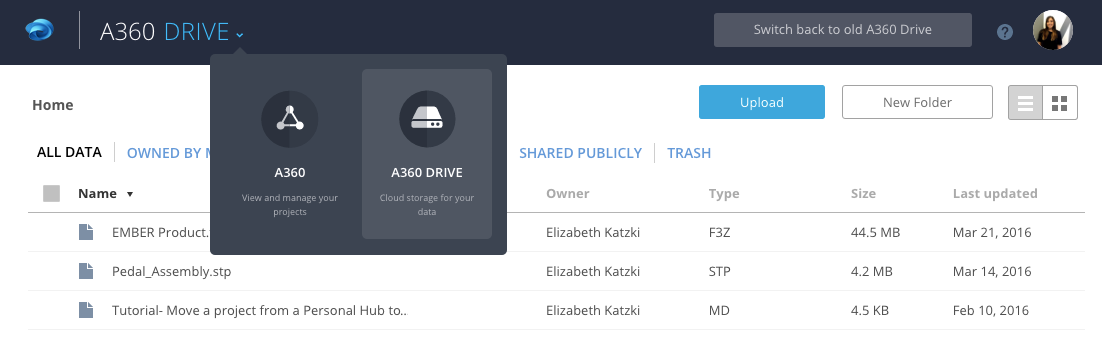Image resolution: width=1102 pixels, height=361 pixels.
Task: Open the user profile avatar menu
Action: click(1053, 30)
